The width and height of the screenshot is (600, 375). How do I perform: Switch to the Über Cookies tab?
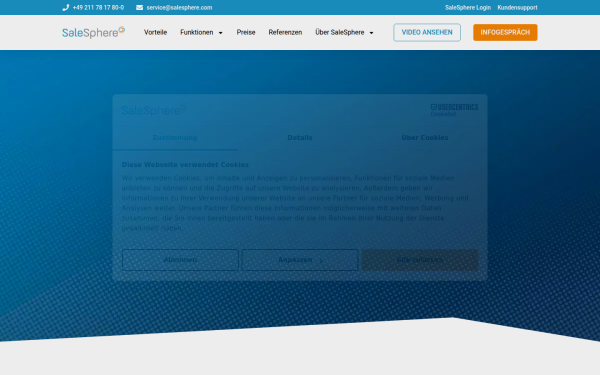pos(425,138)
